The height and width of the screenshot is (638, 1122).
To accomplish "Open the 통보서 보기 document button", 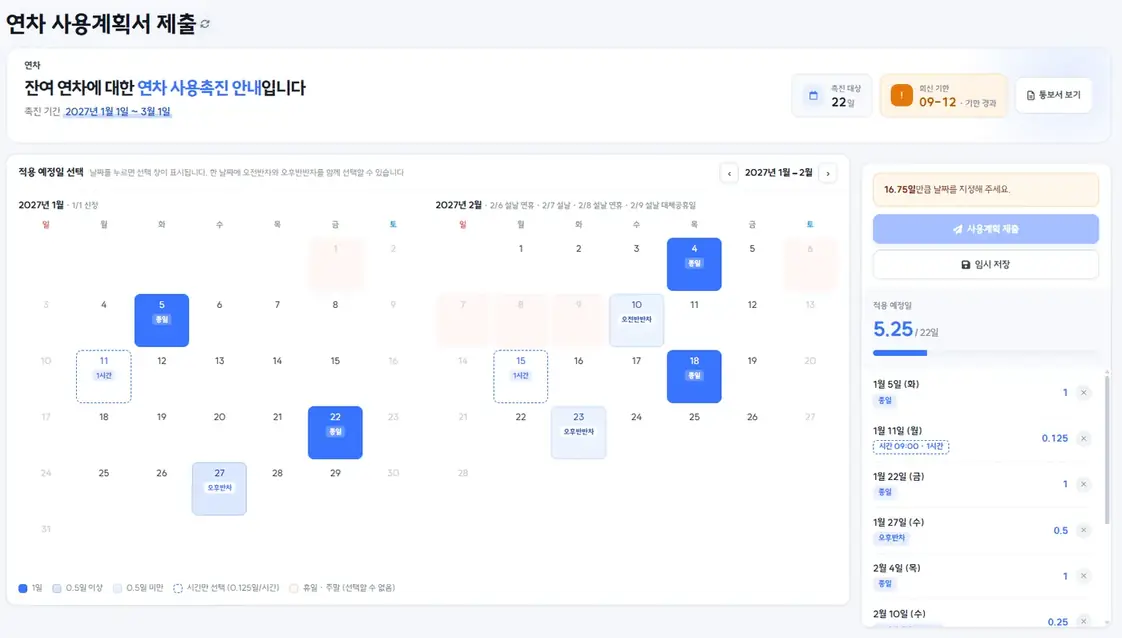I will tap(1053, 95).
